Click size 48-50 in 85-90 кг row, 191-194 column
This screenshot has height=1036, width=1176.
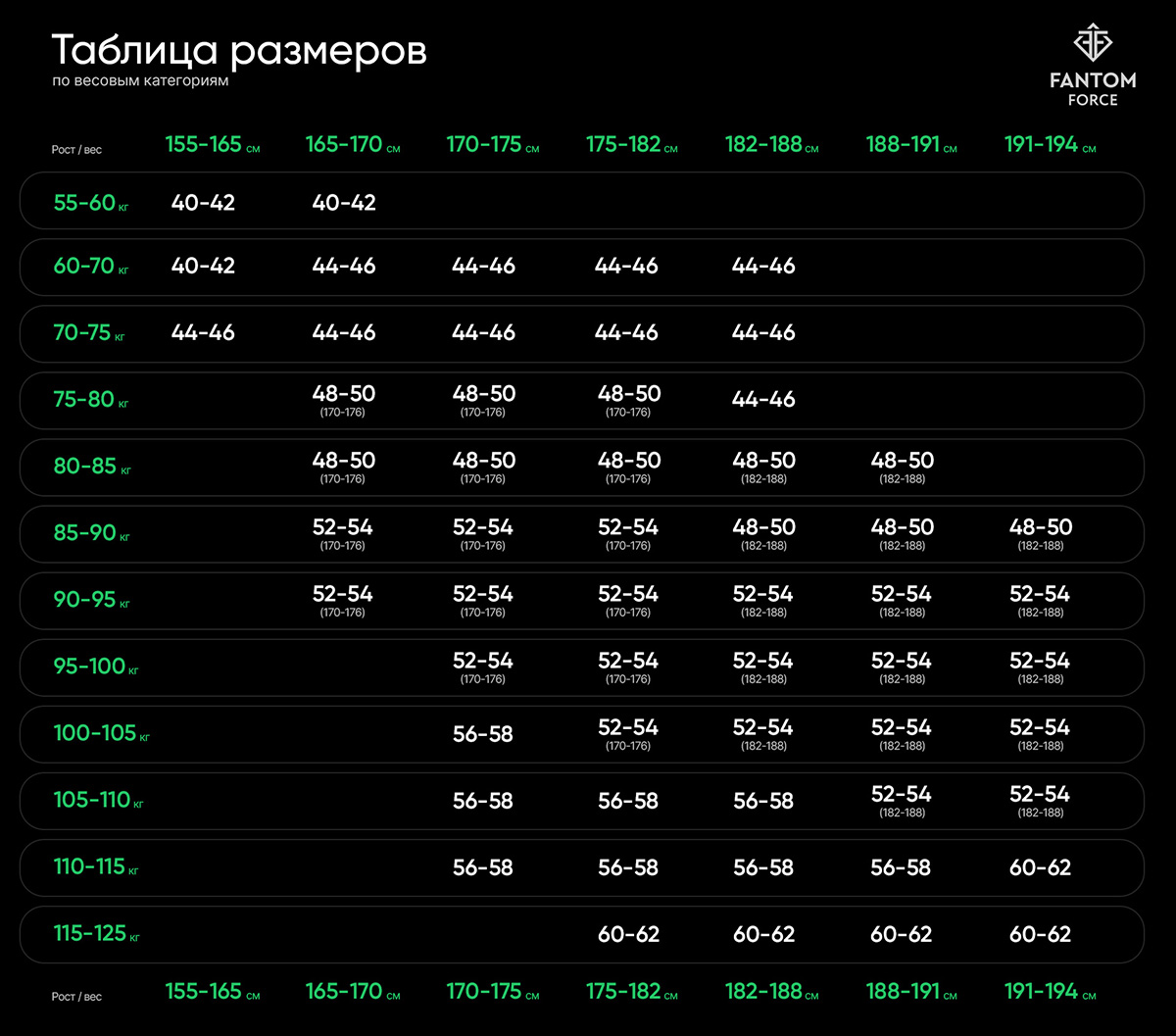[1040, 528]
